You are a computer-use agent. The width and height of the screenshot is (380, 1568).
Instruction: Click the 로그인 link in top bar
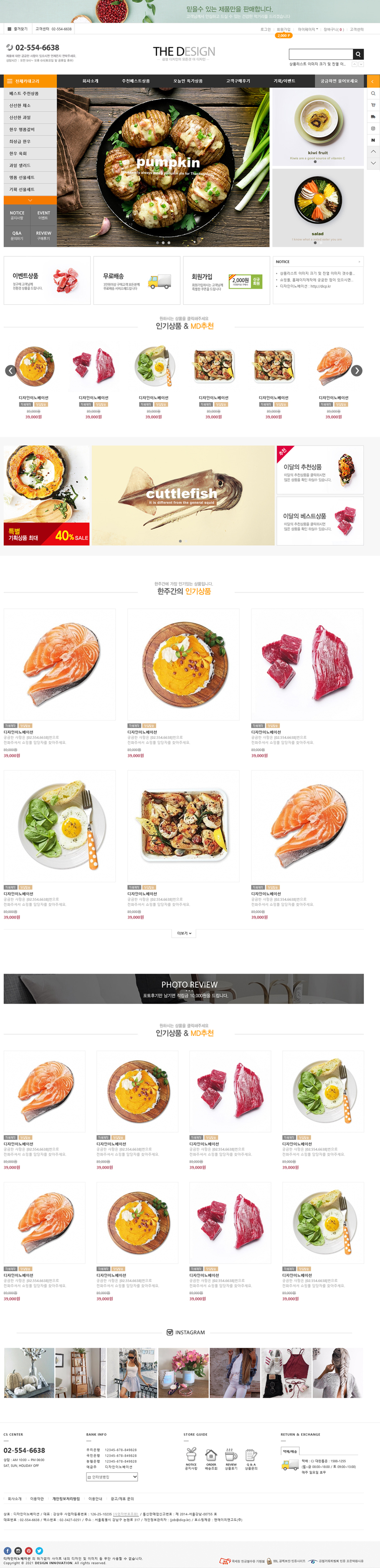click(266, 29)
